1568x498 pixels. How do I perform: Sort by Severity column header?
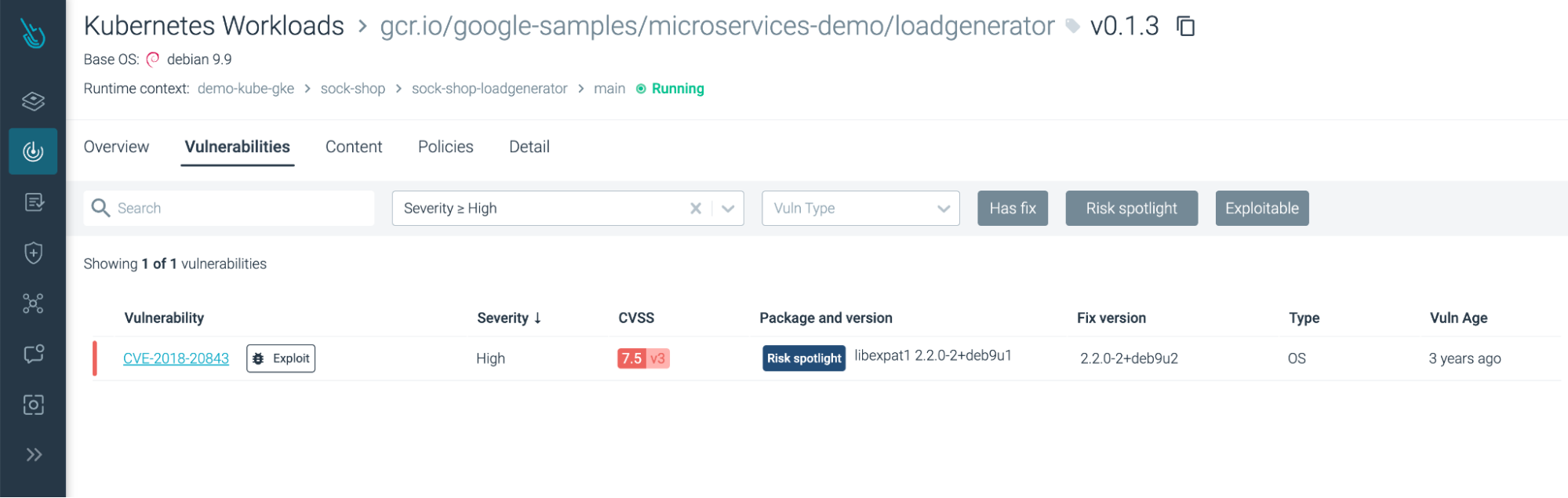509,318
